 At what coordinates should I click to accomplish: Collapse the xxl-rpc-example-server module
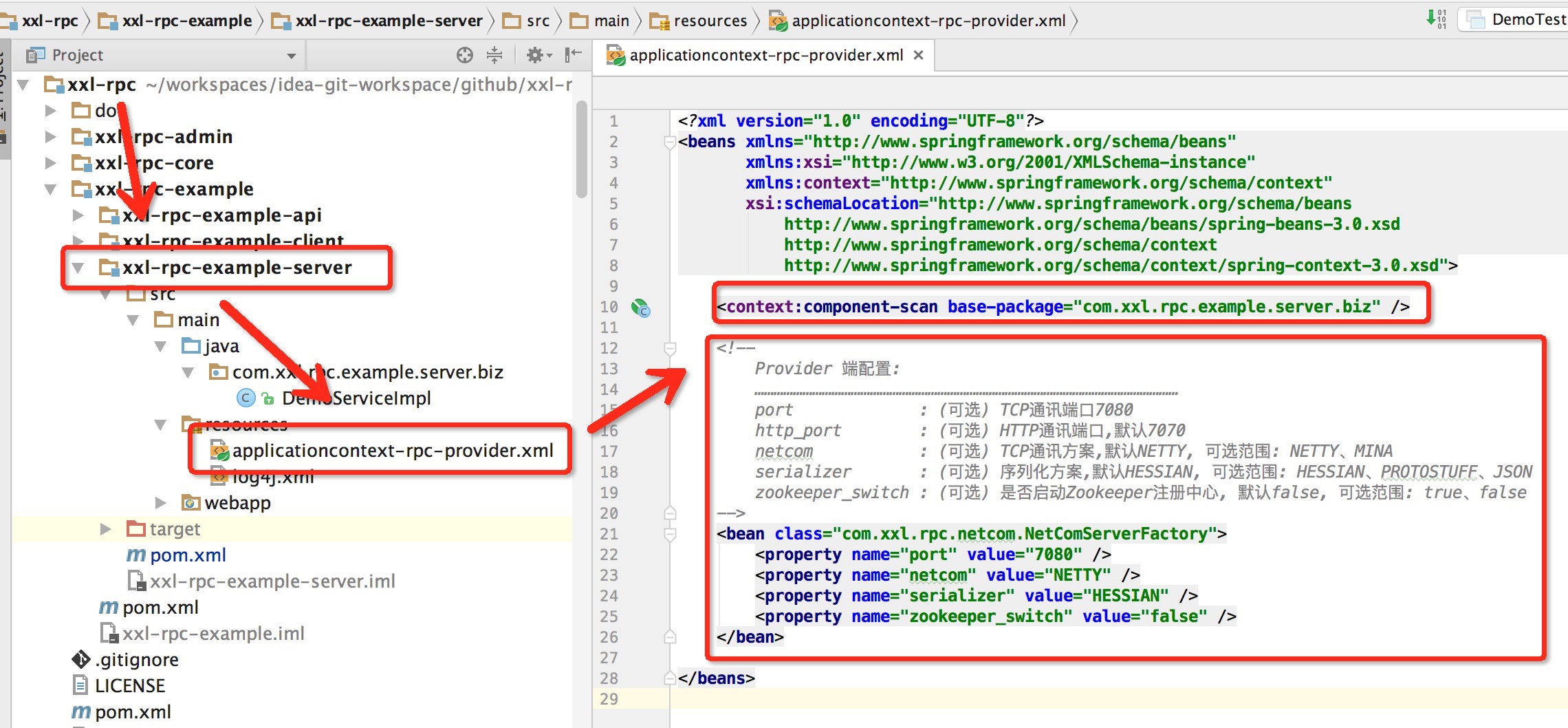coord(78,268)
